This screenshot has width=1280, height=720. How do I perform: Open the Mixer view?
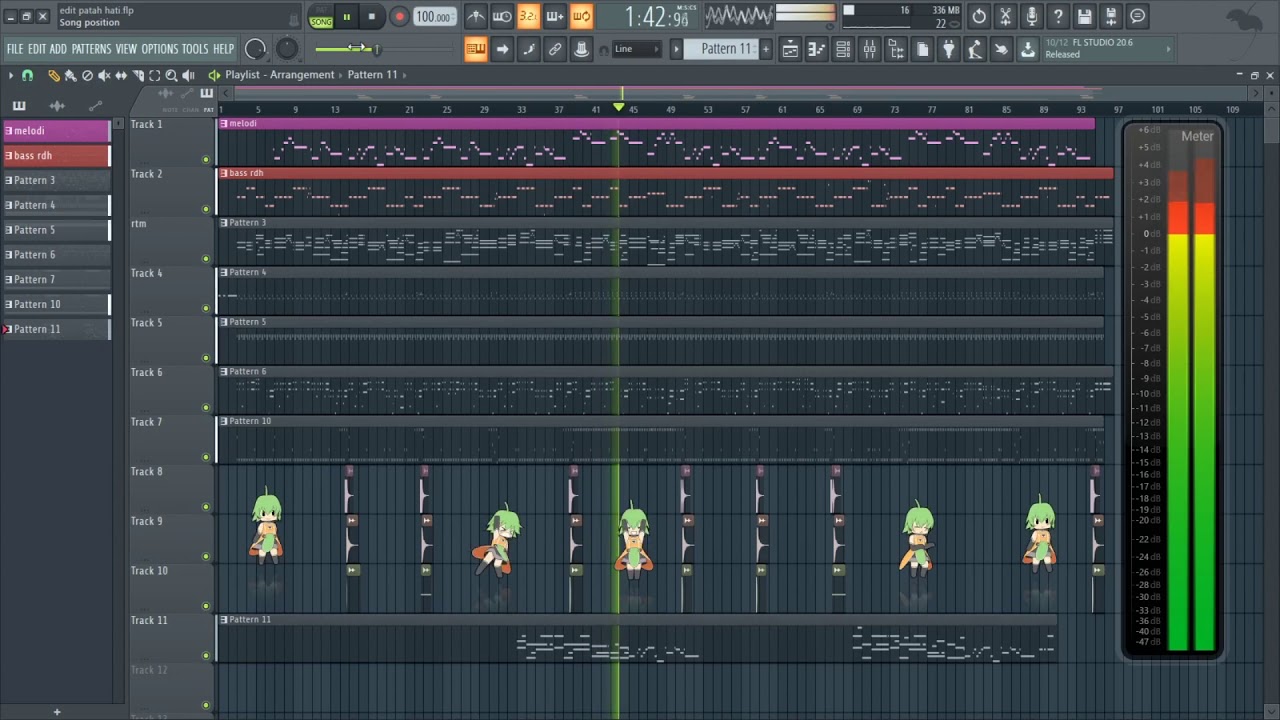(870, 49)
